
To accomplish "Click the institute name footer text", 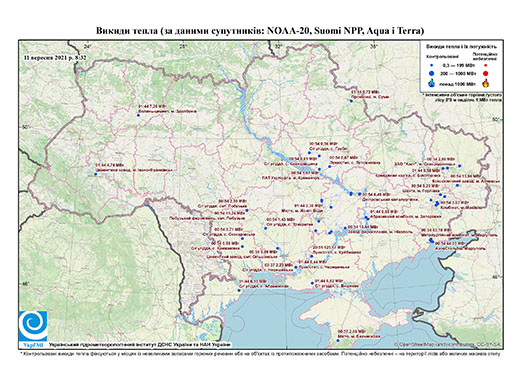I will click(x=140, y=345).
